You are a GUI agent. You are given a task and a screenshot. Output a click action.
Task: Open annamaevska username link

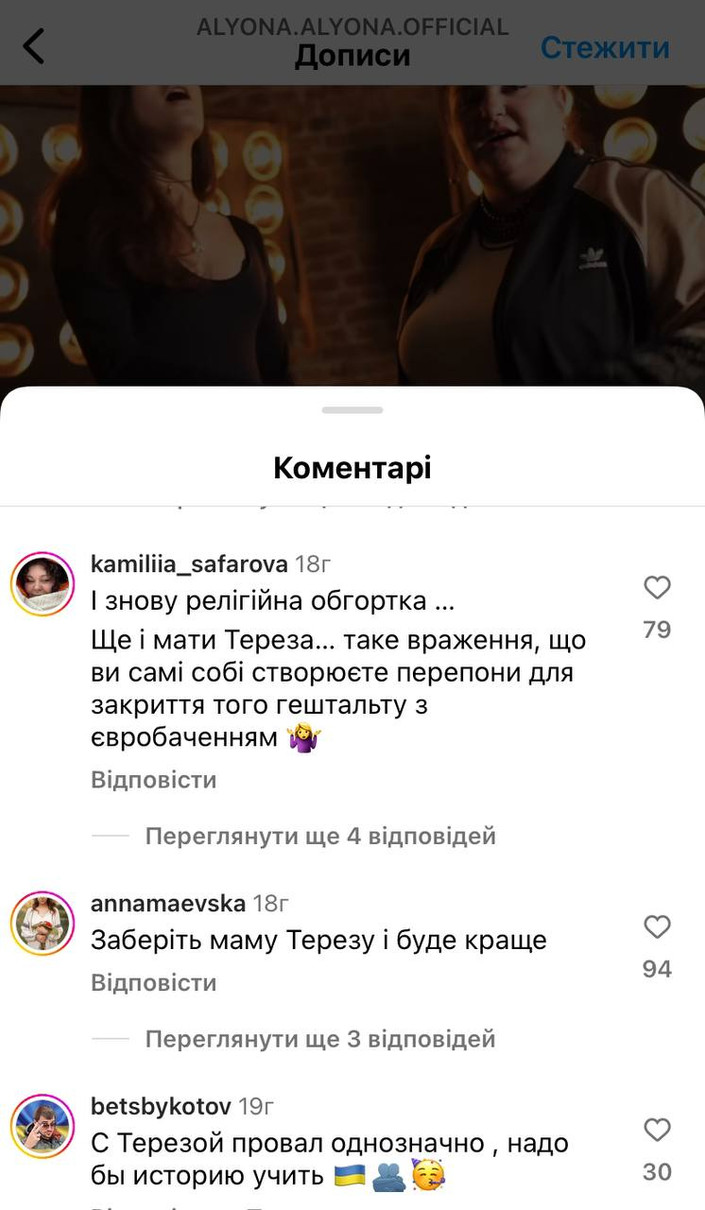coord(168,903)
